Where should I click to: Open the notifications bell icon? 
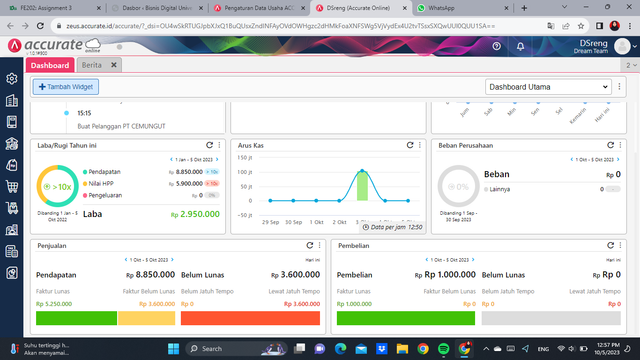(x=520, y=46)
